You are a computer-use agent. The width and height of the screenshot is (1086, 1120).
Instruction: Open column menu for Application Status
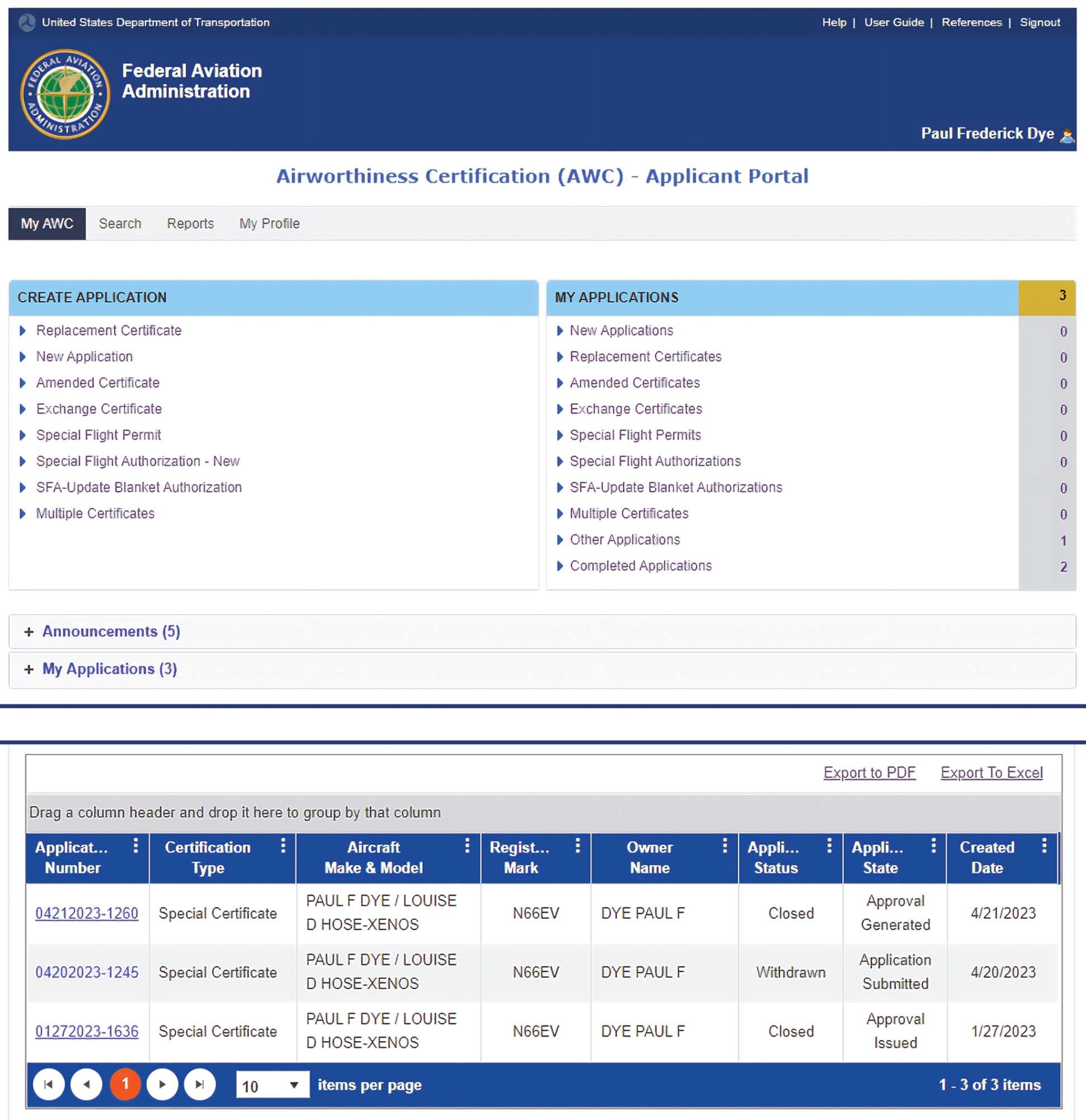coord(830,846)
